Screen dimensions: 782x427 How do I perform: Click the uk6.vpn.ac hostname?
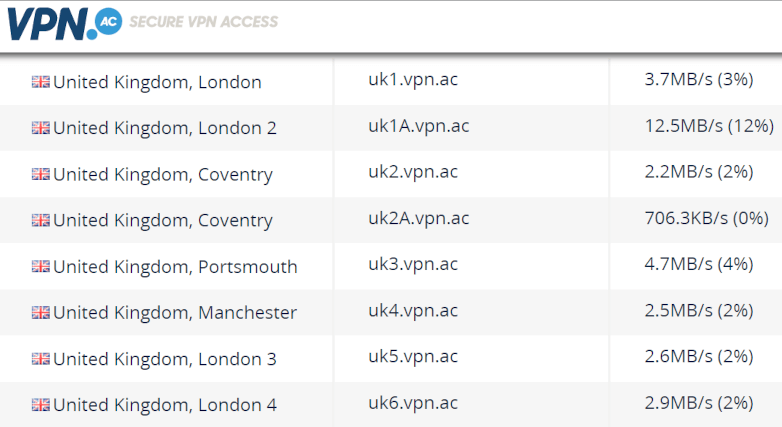(x=413, y=403)
